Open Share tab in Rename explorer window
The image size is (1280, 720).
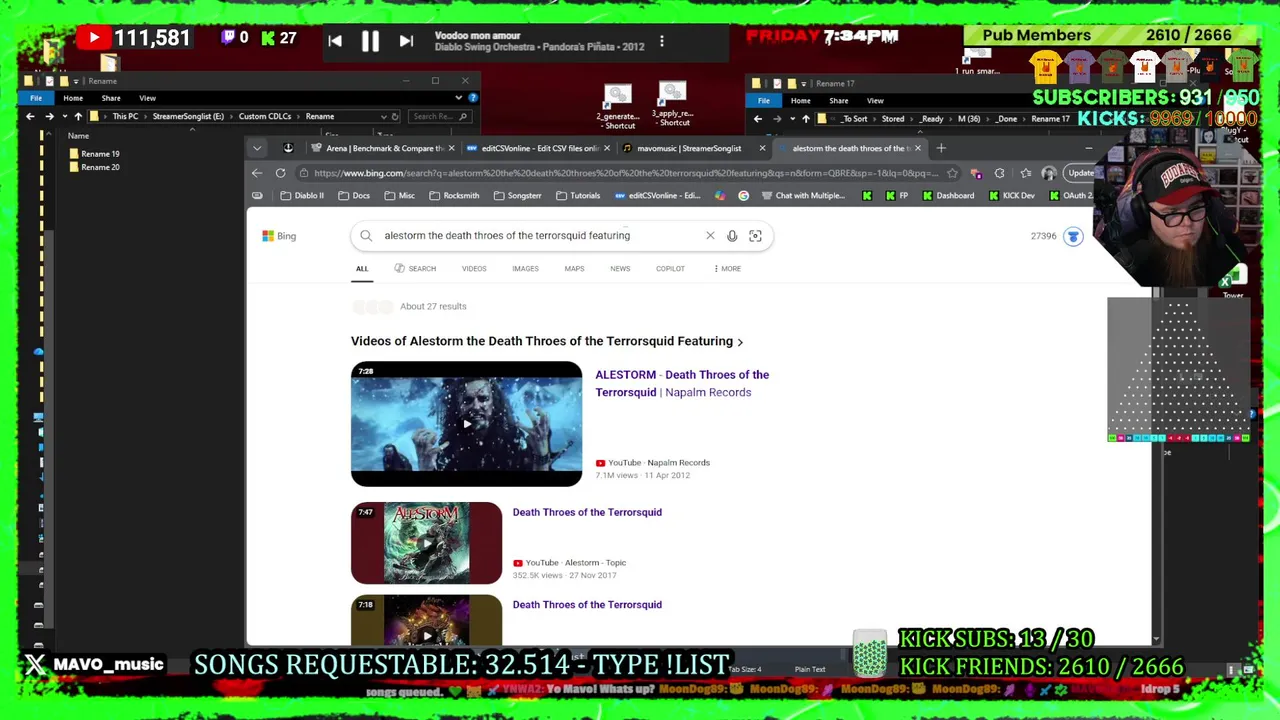pos(111,98)
